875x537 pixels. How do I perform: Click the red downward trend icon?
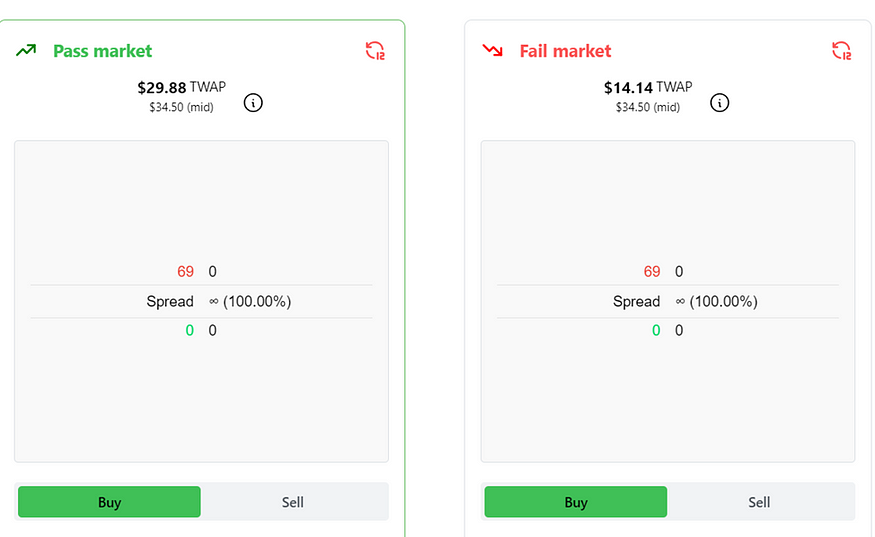(x=492, y=51)
